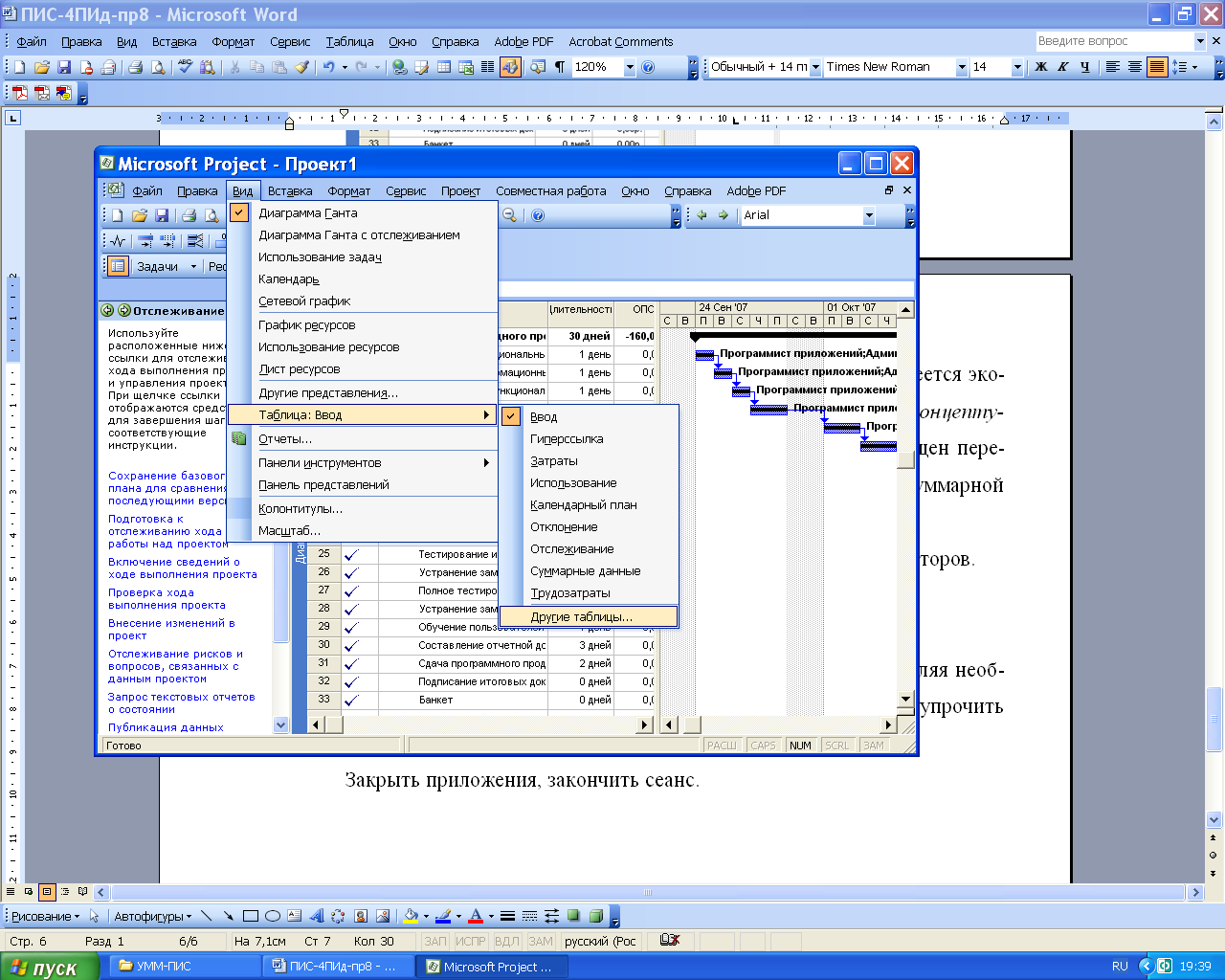The width and height of the screenshot is (1225, 980).
Task: Open Project font dropdown showing Arial
Action: point(869,215)
